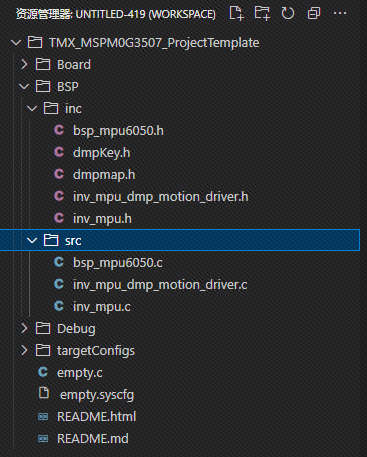The width and height of the screenshot is (367, 457).
Task: Open README.html in the file tree
Action: tap(96, 417)
